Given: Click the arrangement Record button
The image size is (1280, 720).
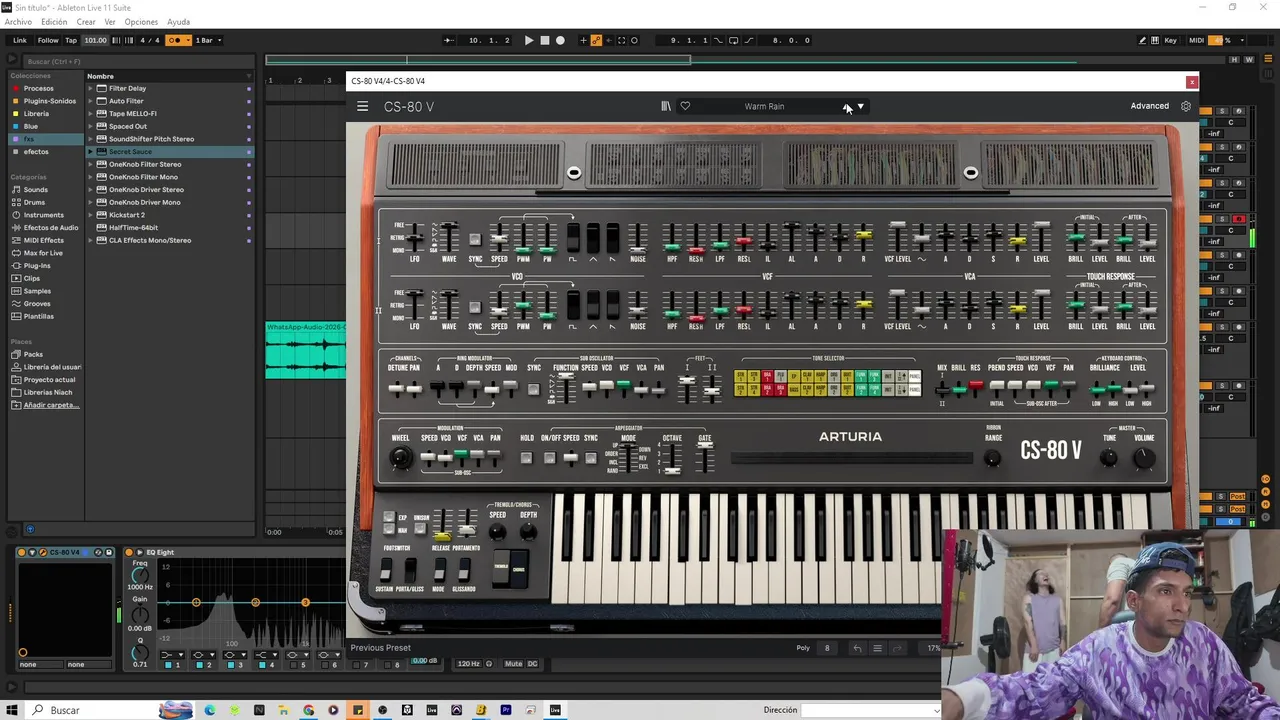Looking at the screenshot, I should (x=560, y=40).
